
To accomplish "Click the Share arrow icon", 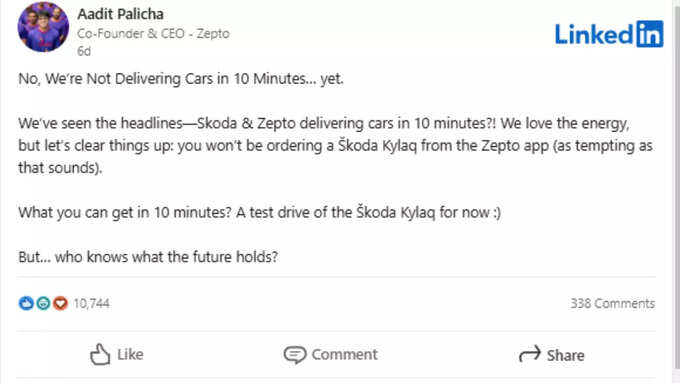I will pos(530,354).
